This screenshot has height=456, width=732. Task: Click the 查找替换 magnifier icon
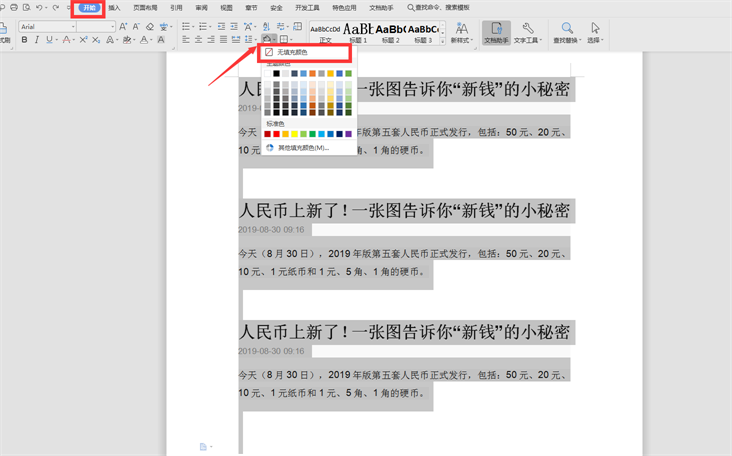click(567, 29)
